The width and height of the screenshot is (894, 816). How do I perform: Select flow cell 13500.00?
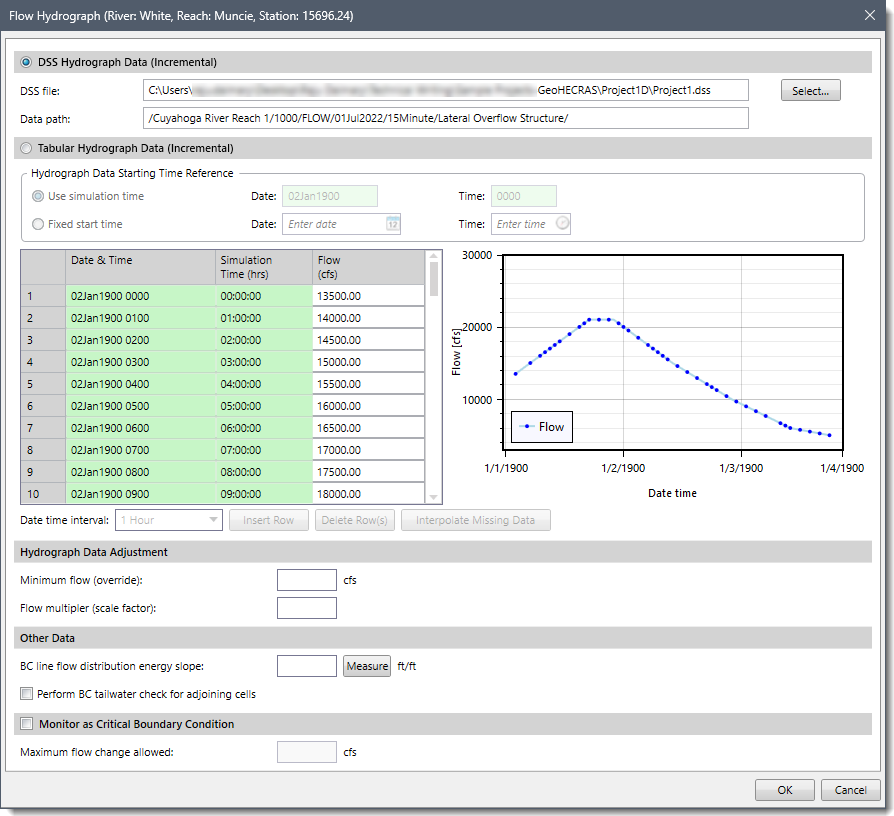pyautogui.click(x=368, y=296)
